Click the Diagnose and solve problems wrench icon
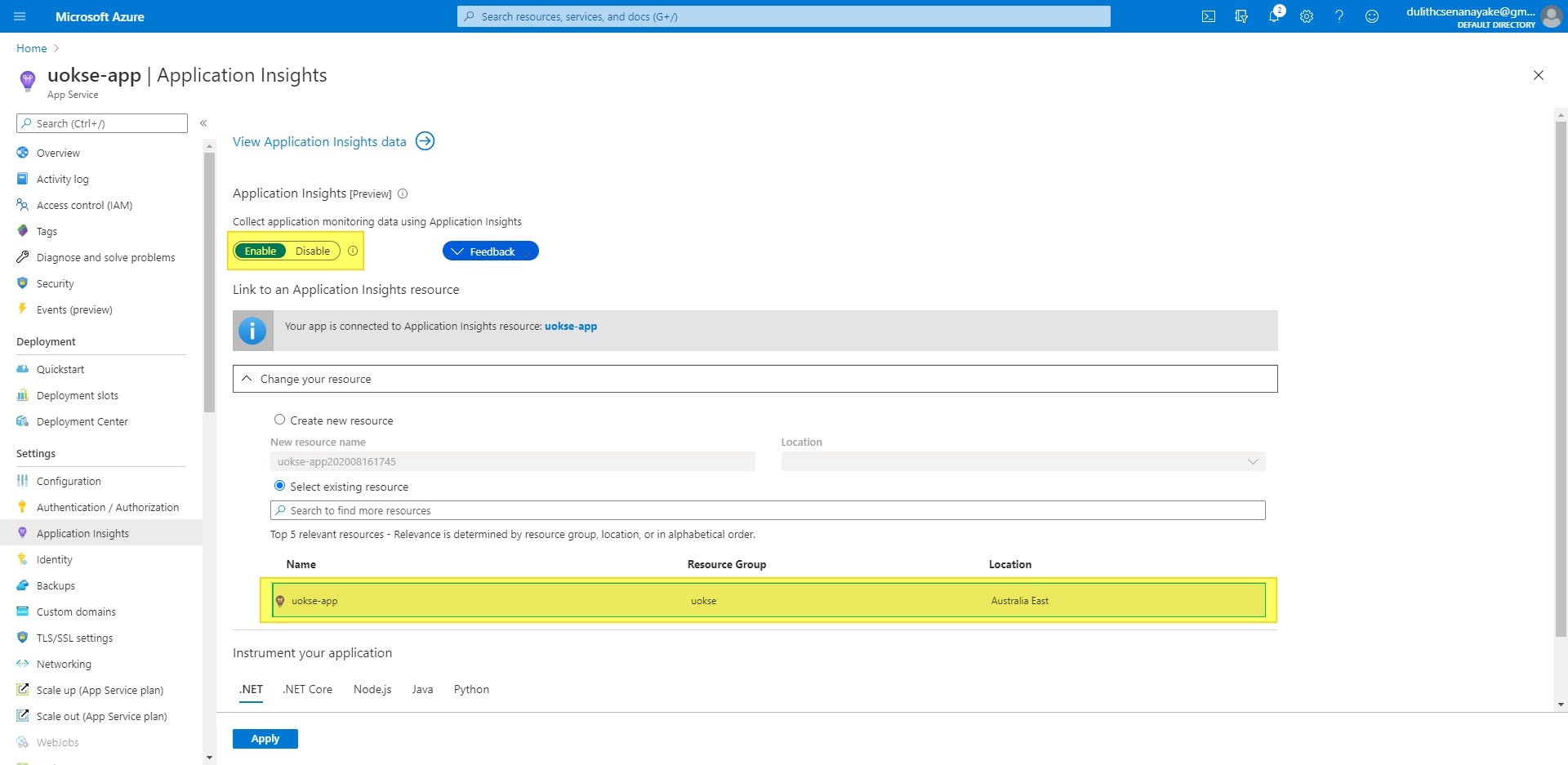 23,257
